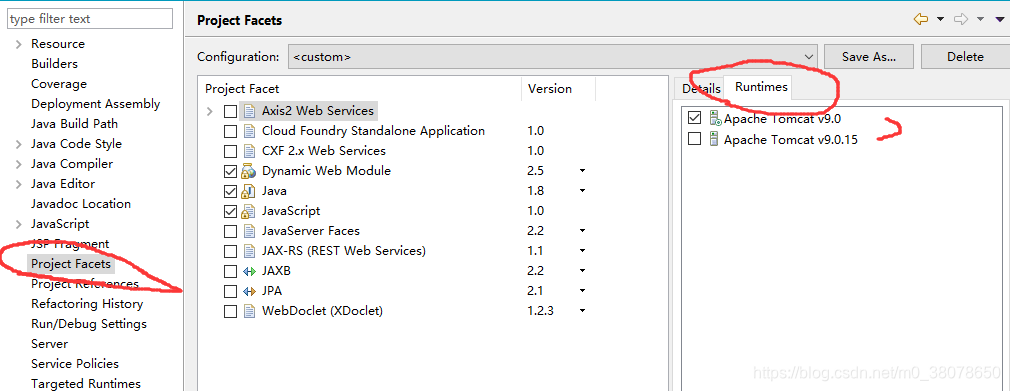Uncheck the Dynamic Web Module facet
Image resolution: width=1010 pixels, height=391 pixels.
pos(230,171)
